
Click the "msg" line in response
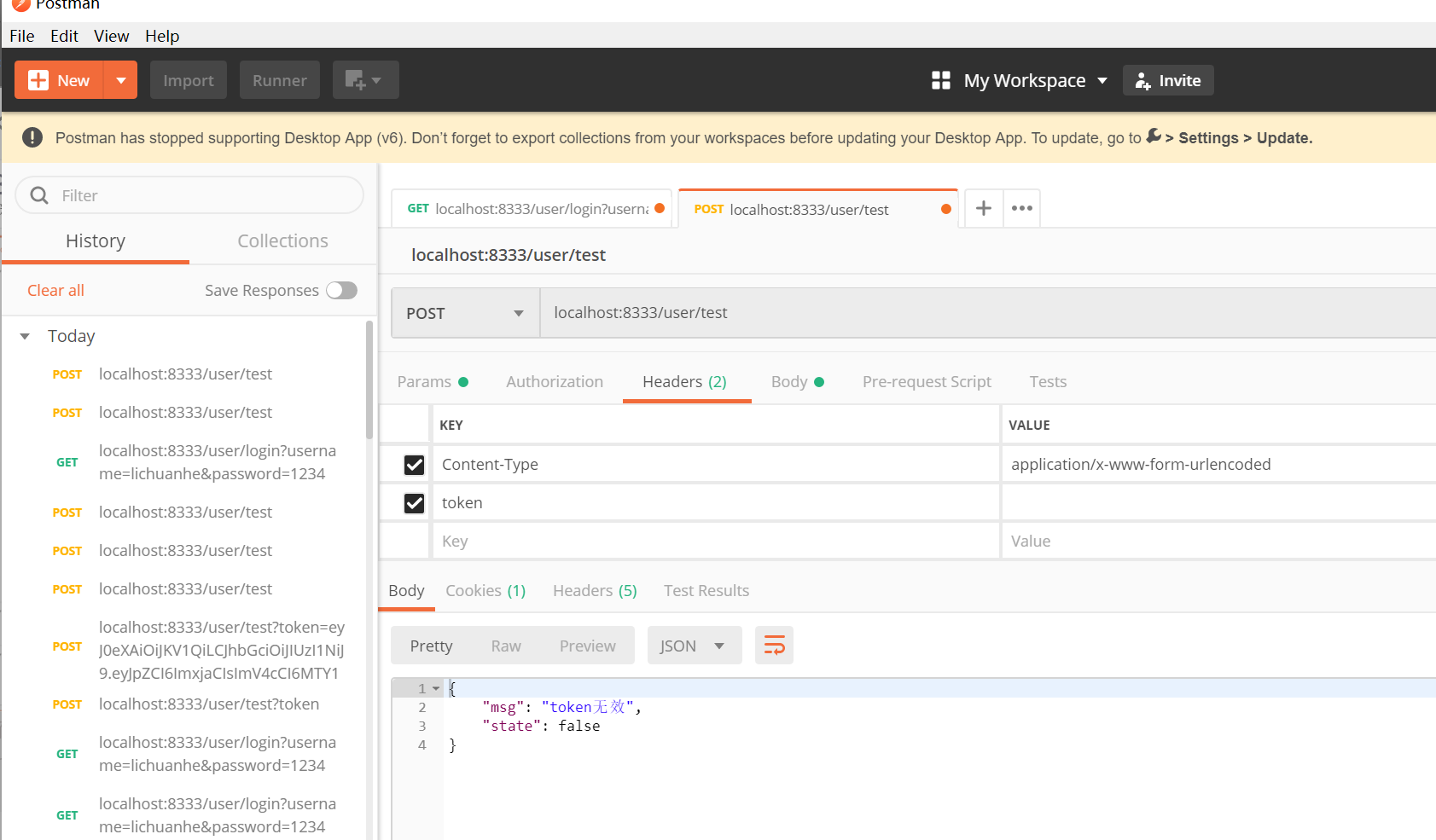click(x=561, y=707)
